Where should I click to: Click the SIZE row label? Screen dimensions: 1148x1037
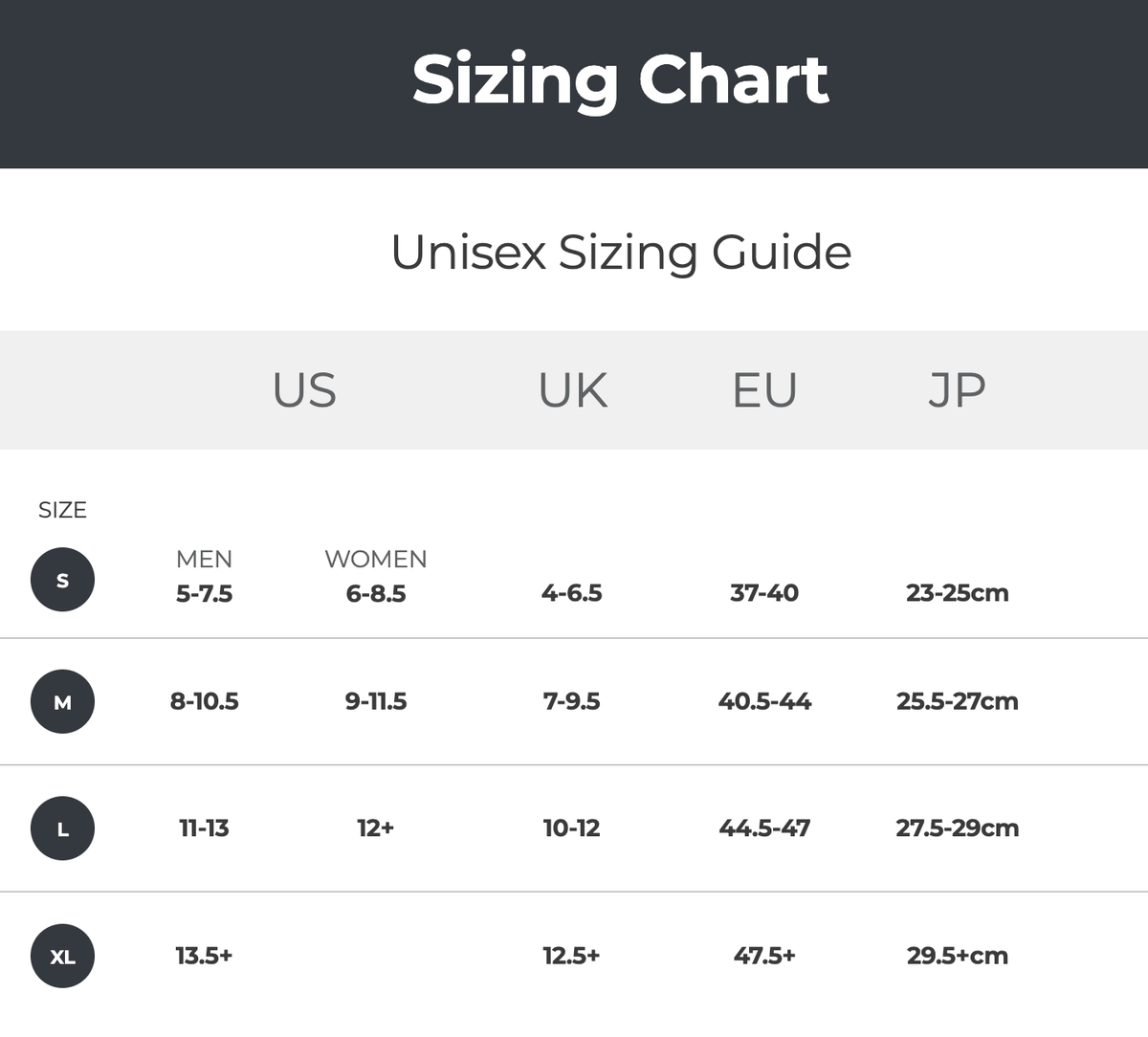click(x=62, y=510)
